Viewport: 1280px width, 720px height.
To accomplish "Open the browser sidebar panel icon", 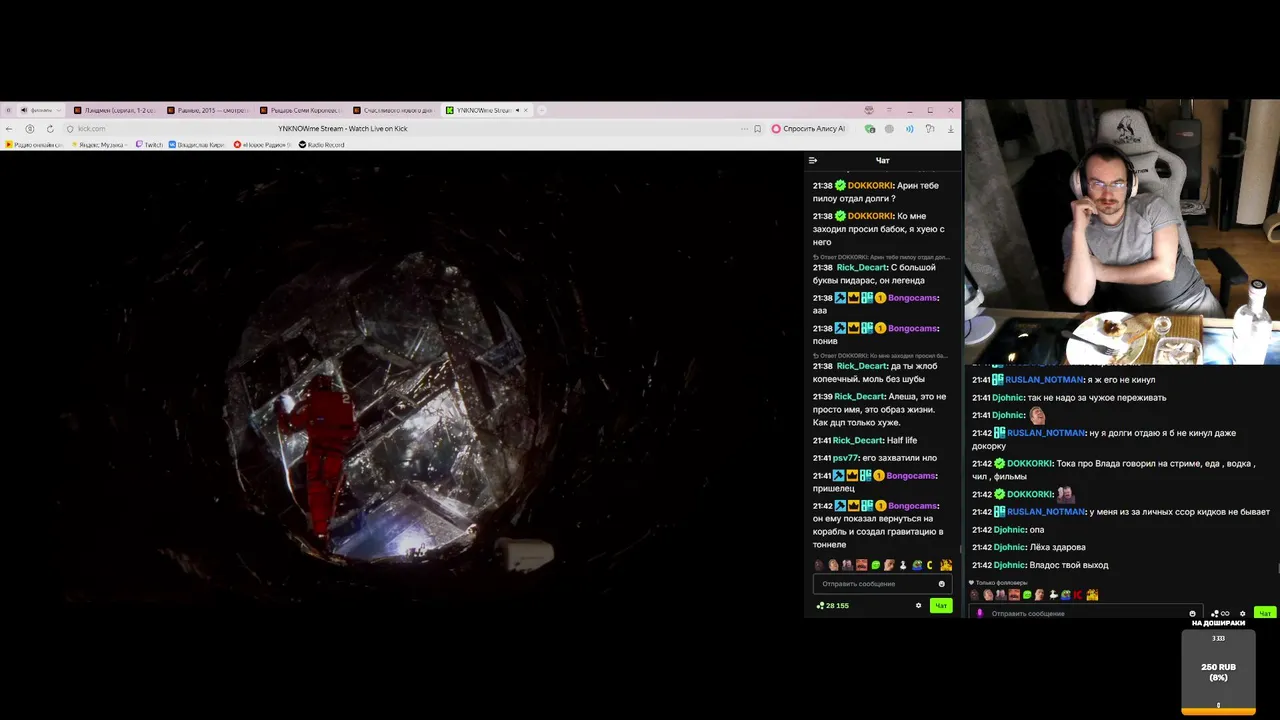I will tap(7, 110).
